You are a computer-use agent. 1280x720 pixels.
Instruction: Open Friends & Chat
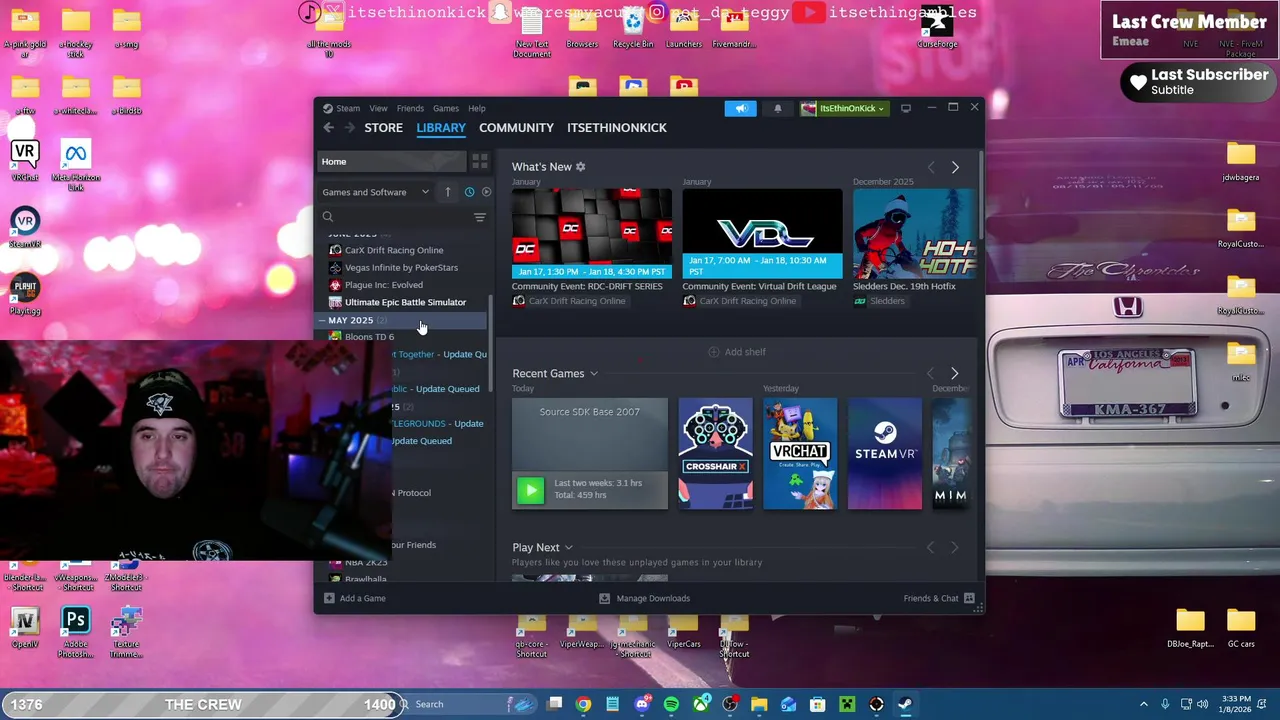[x=938, y=598]
